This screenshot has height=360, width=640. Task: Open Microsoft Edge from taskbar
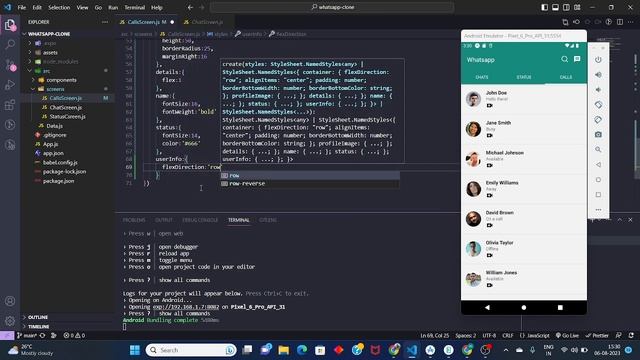coord(302,350)
